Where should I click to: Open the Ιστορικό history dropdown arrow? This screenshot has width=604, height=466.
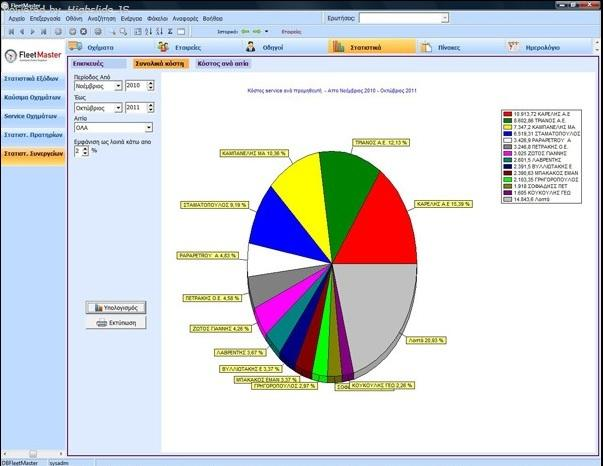tap(266, 32)
